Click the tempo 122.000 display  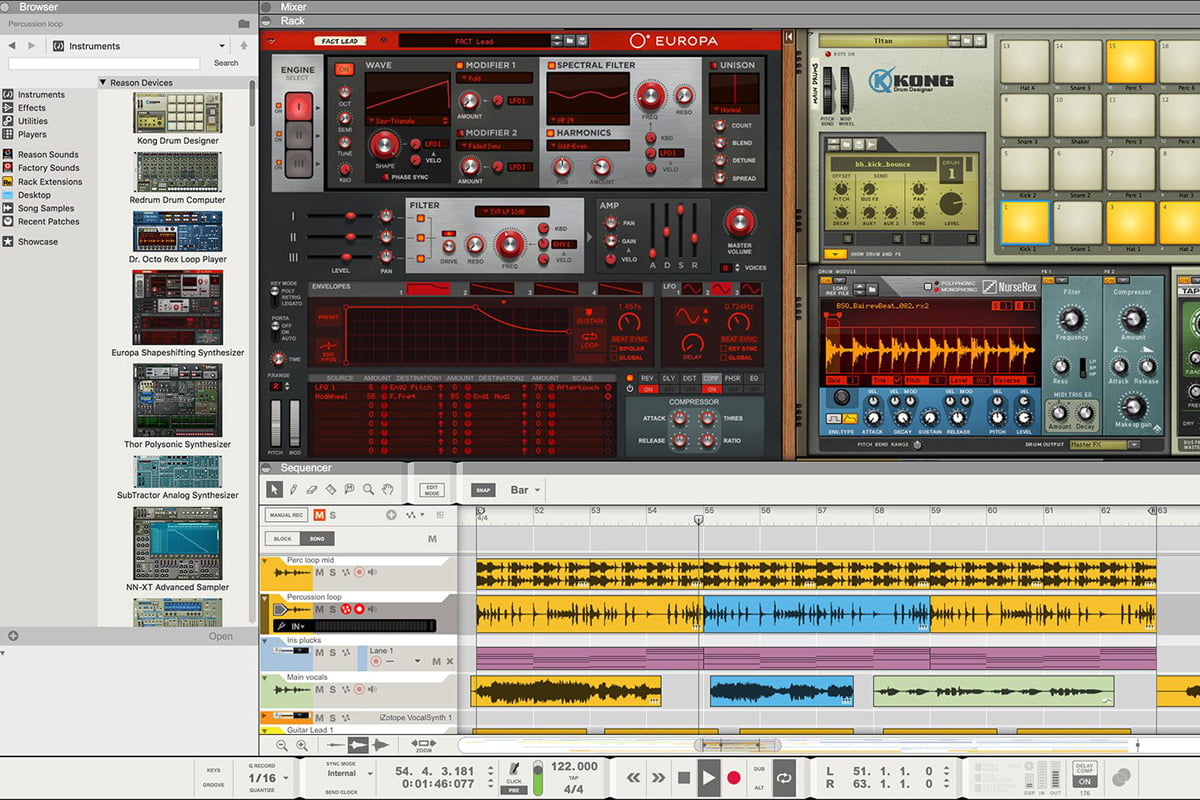point(574,767)
